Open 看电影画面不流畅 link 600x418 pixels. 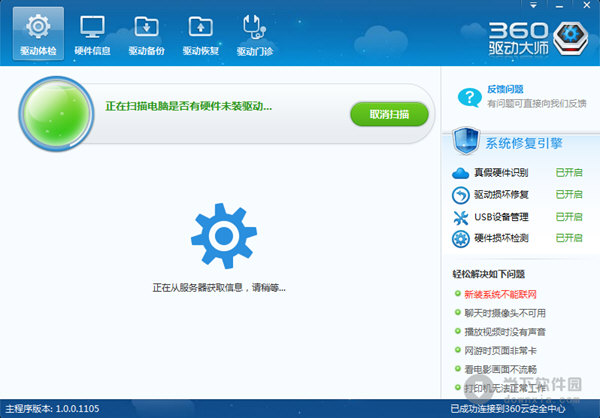tap(500, 369)
